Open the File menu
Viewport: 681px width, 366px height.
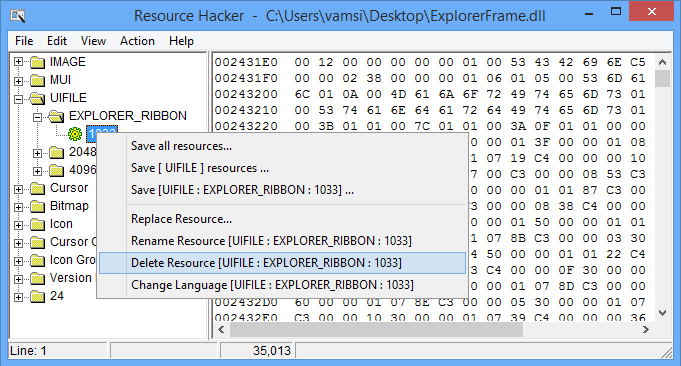coord(24,41)
